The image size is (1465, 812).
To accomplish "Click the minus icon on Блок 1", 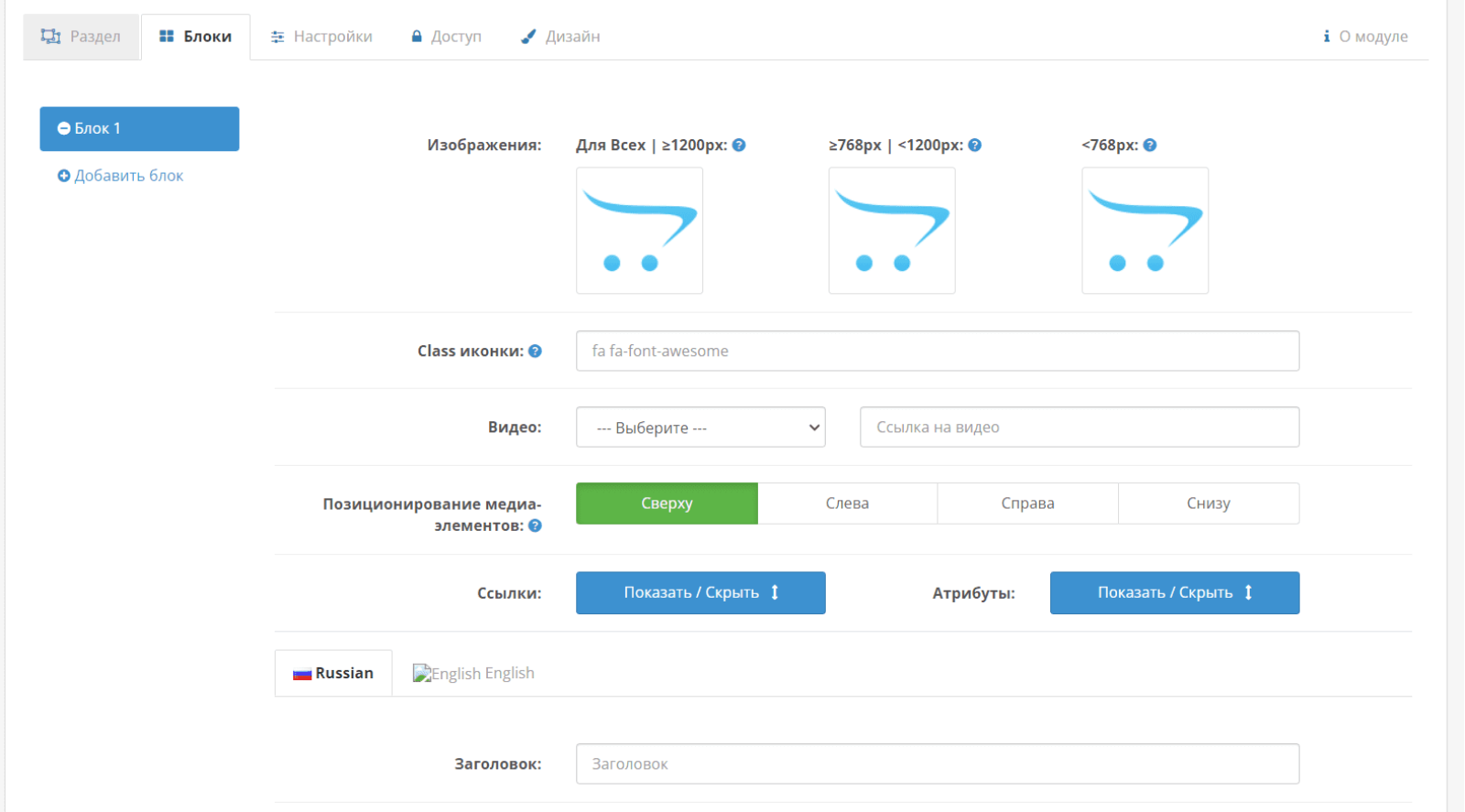I will pyautogui.click(x=64, y=129).
